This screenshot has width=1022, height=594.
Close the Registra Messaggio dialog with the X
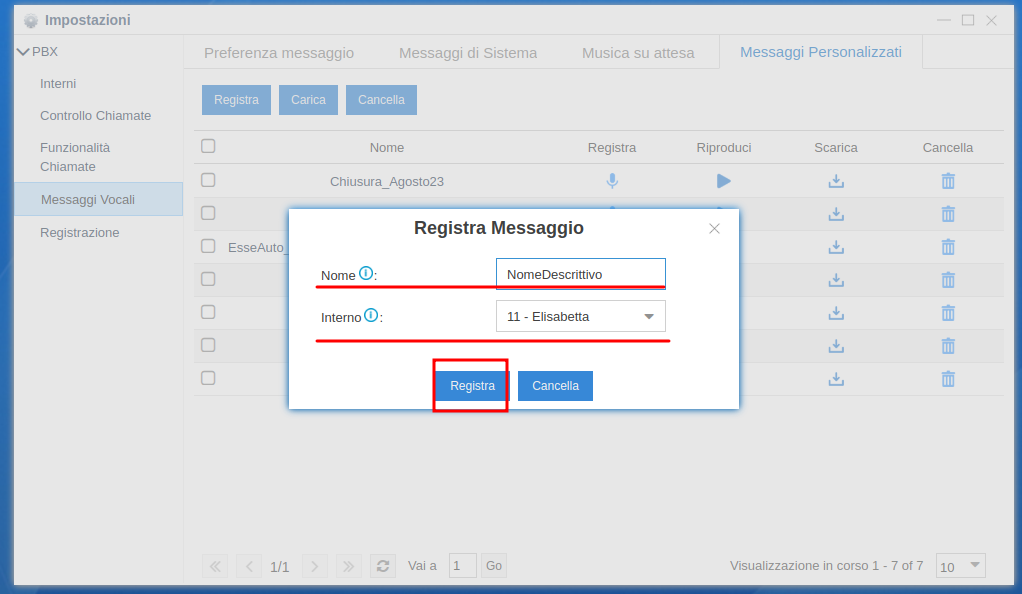[714, 228]
